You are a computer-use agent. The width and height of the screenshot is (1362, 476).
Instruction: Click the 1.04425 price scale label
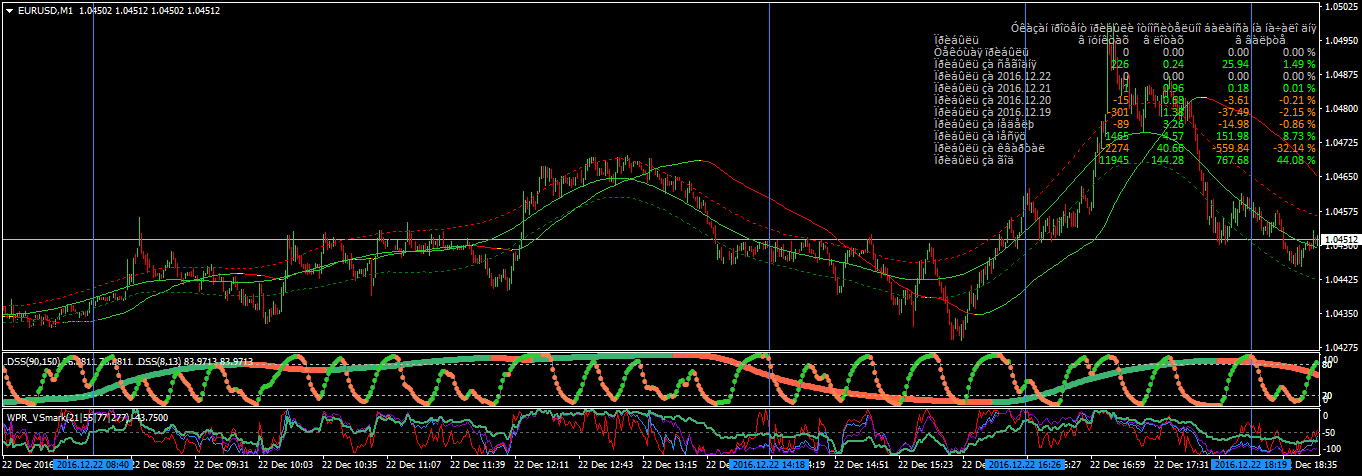click(x=1342, y=280)
